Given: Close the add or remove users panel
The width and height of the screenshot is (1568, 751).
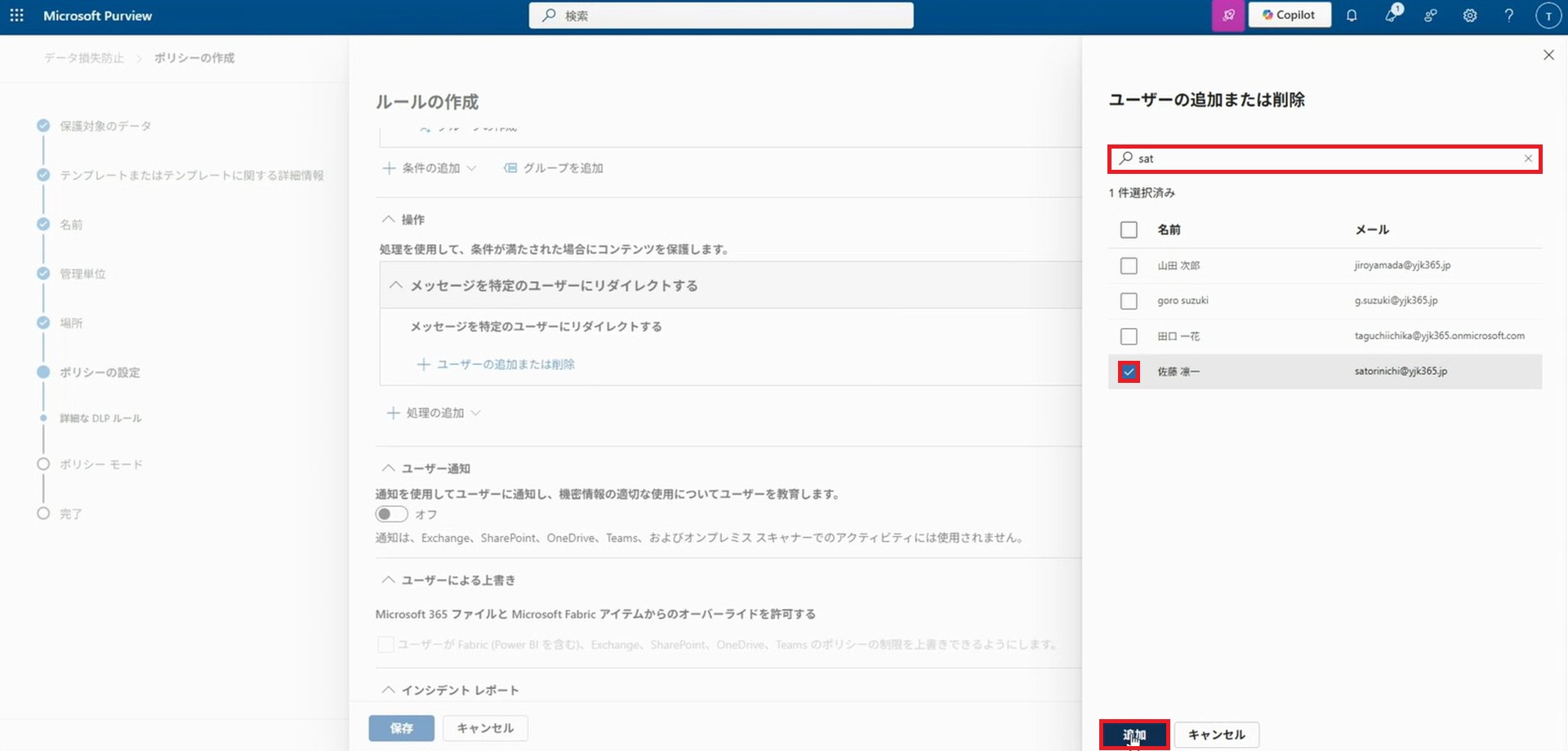Looking at the screenshot, I should tap(1548, 56).
